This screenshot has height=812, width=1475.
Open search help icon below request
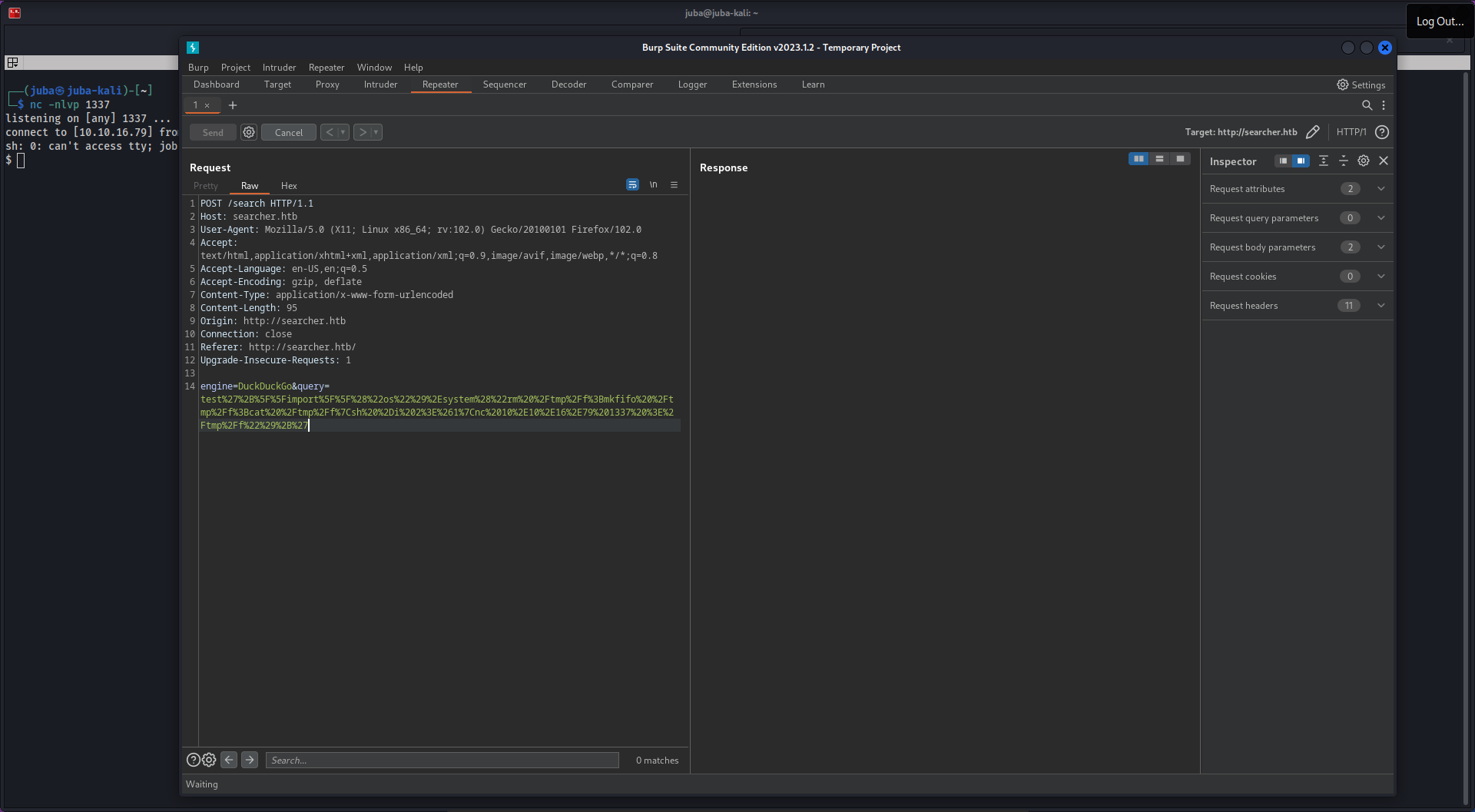(194, 760)
